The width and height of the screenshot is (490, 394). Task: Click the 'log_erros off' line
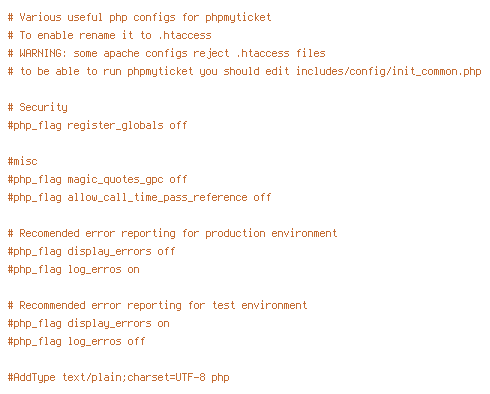pyautogui.click(x=76, y=341)
